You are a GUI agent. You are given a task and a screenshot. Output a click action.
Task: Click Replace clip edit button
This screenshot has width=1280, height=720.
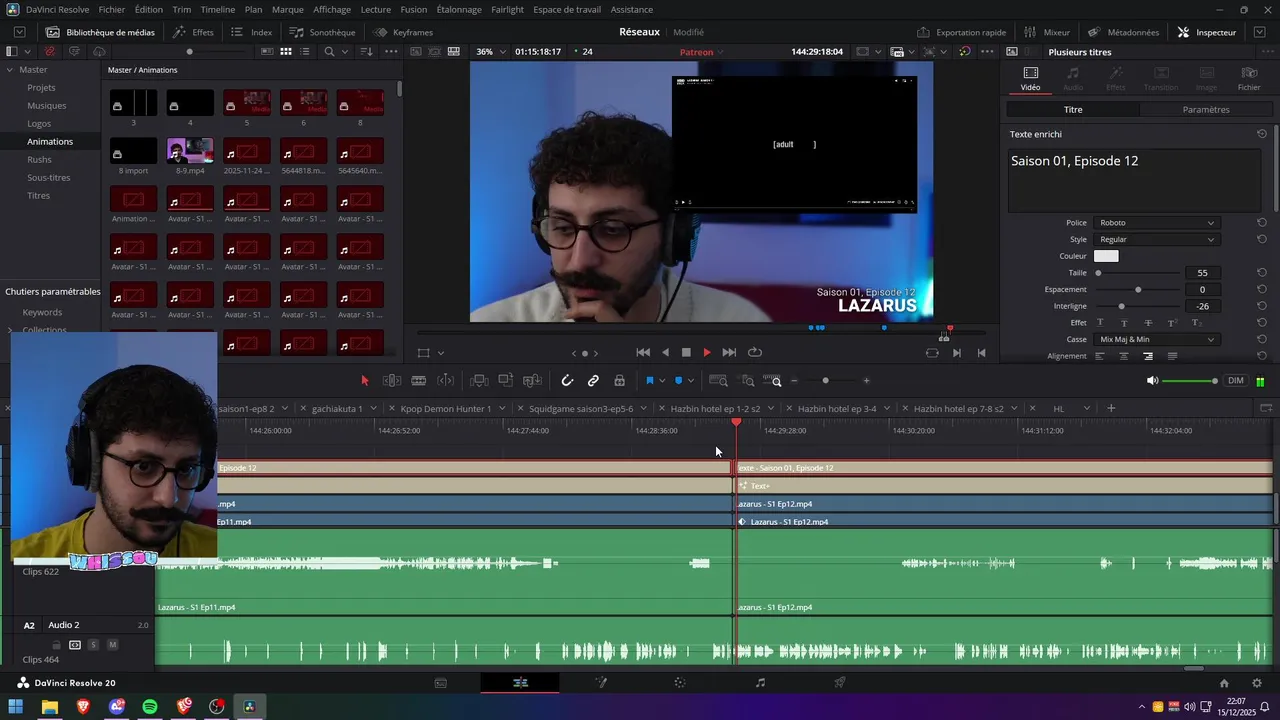[x=532, y=381]
